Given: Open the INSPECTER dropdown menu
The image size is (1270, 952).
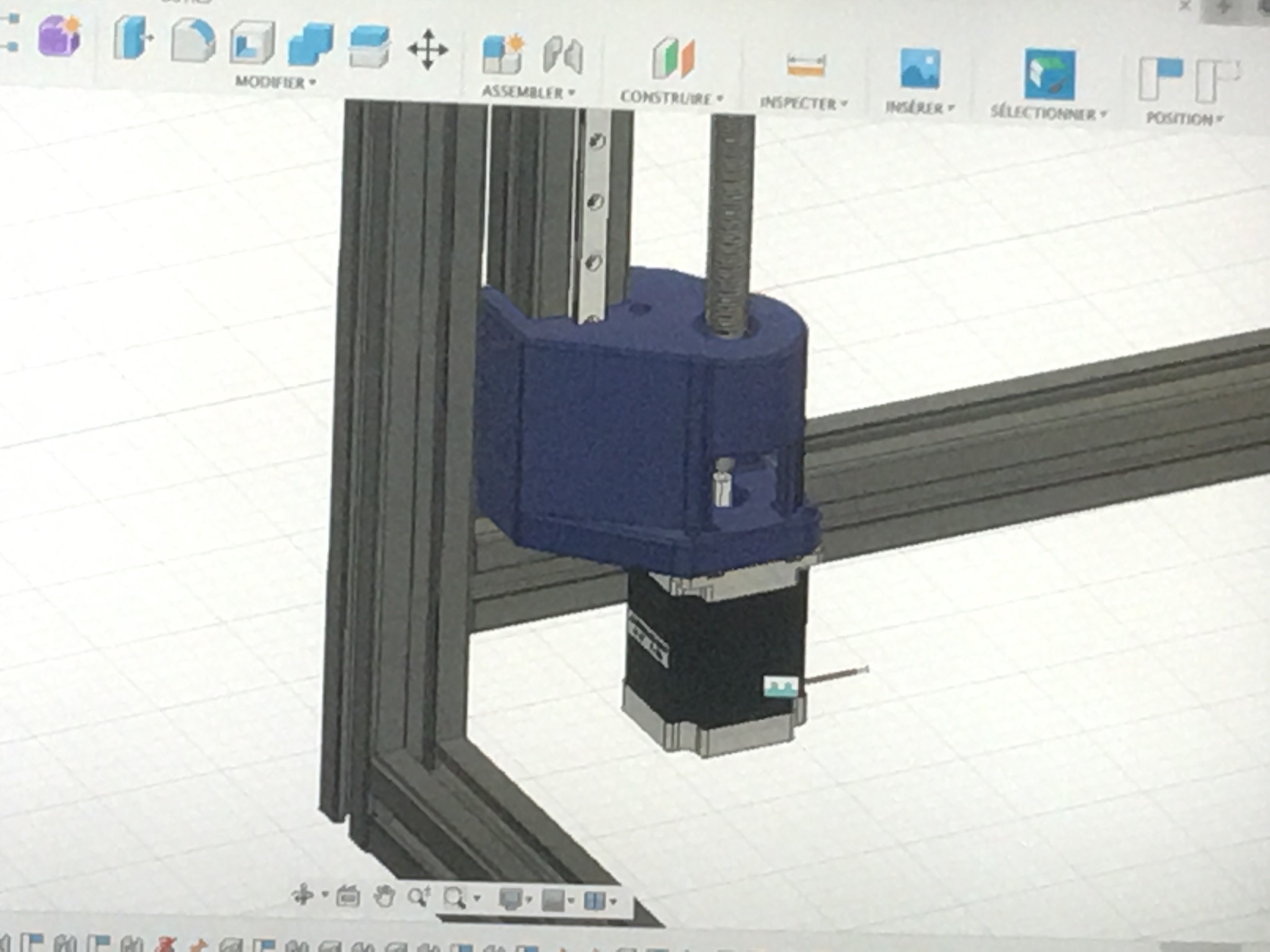Looking at the screenshot, I should 804,104.
